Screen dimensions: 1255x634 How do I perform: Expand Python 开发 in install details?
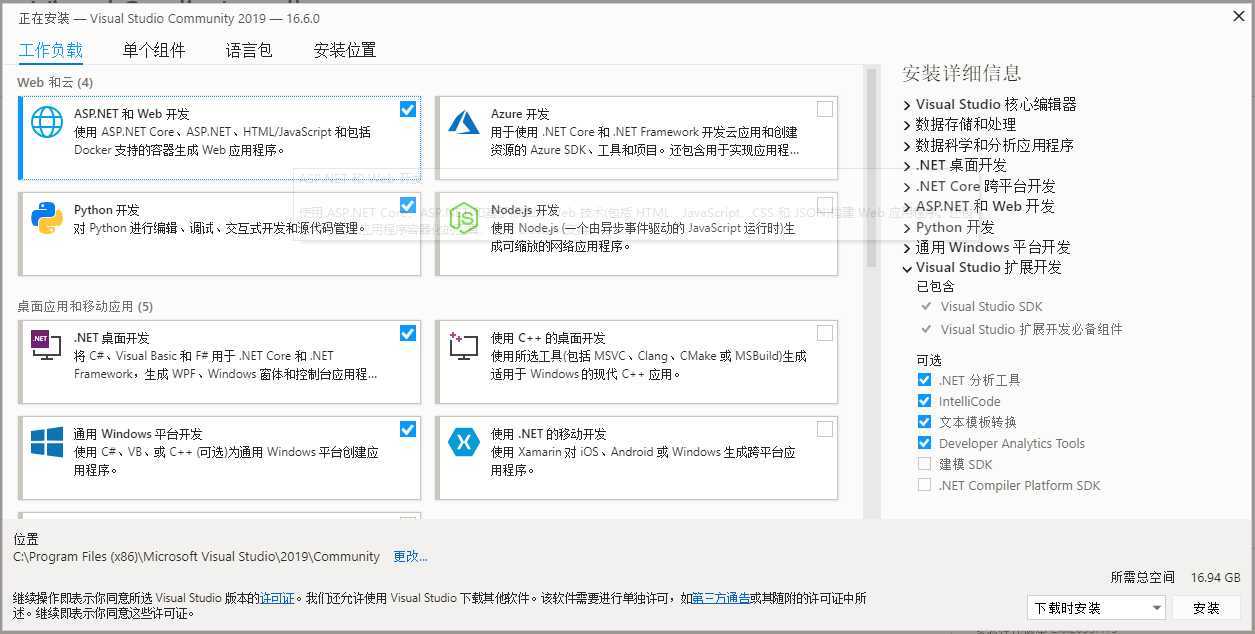tap(907, 228)
